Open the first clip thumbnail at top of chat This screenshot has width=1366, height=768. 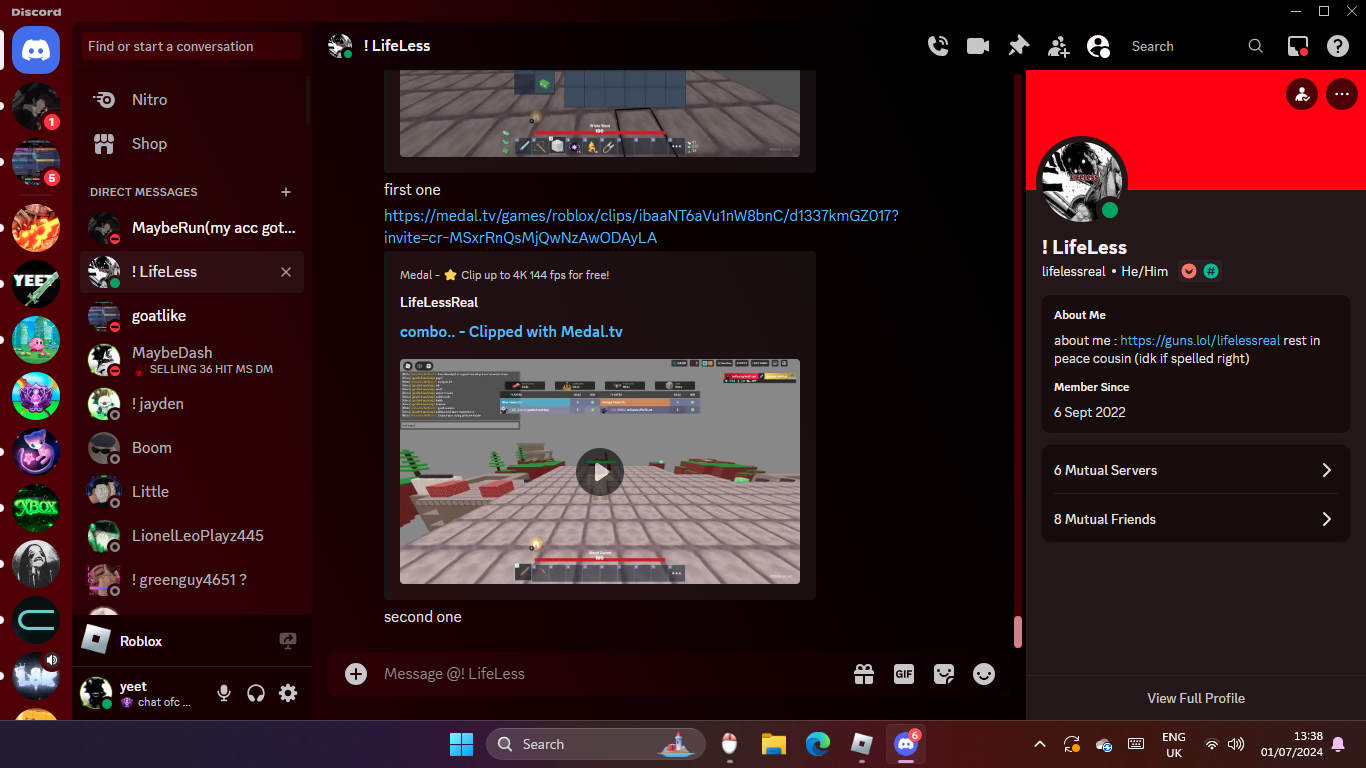pyautogui.click(x=600, y=113)
